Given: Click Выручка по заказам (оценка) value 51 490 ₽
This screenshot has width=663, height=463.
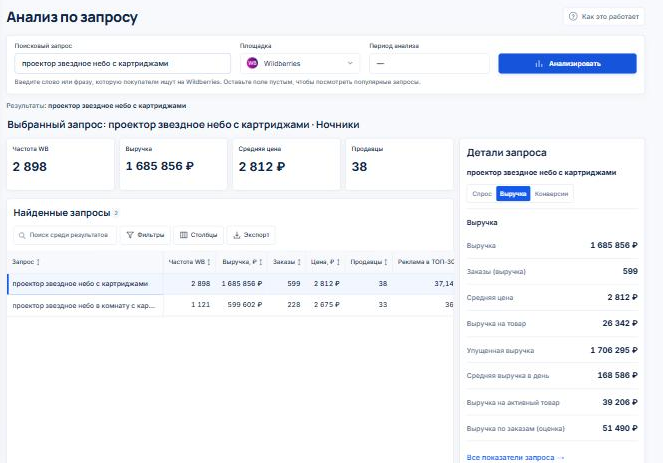Looking at the screenshot, I should [x=620, y=428].
